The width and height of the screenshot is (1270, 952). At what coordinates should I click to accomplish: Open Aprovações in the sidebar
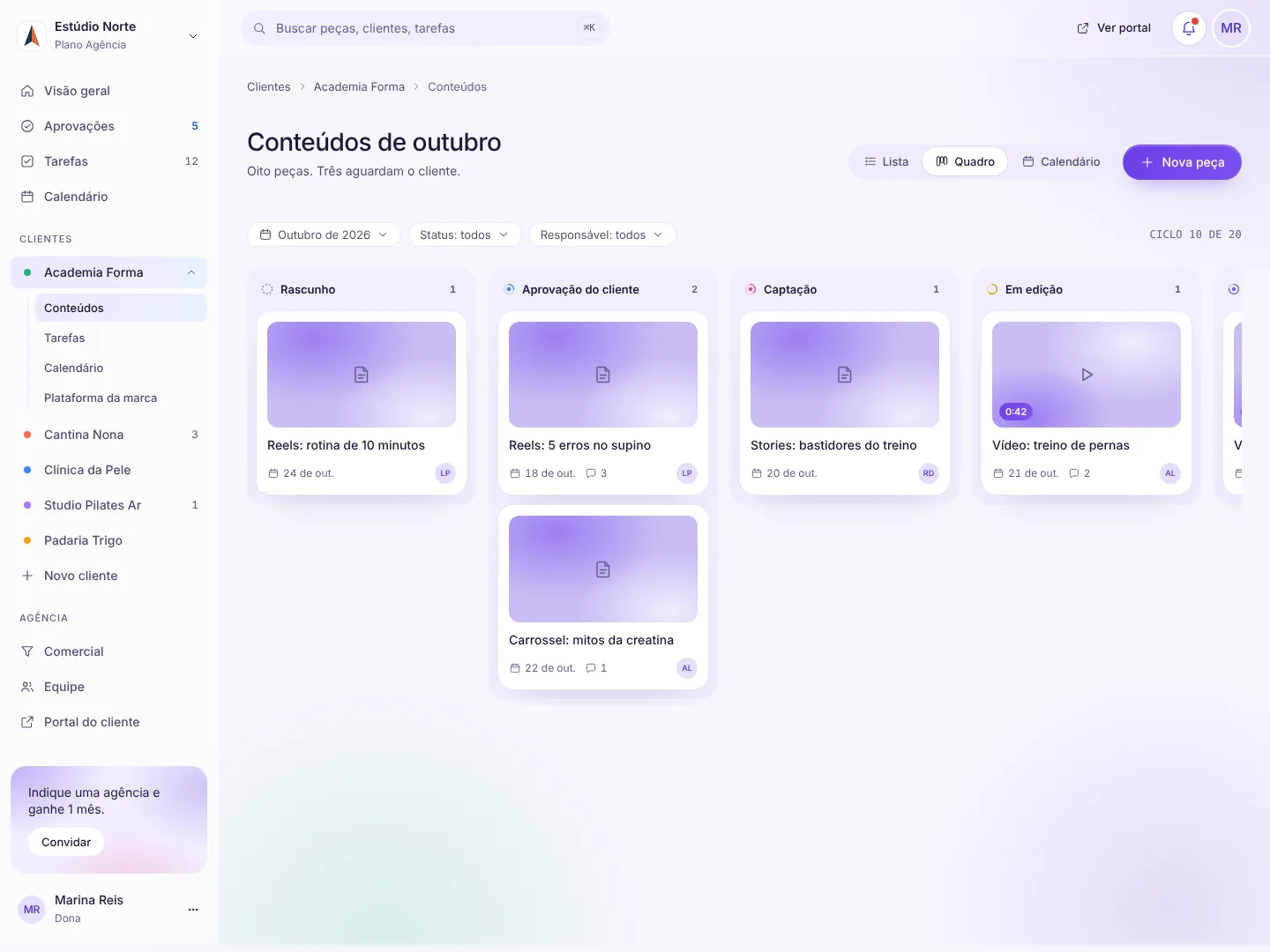[x=109, y=126]
